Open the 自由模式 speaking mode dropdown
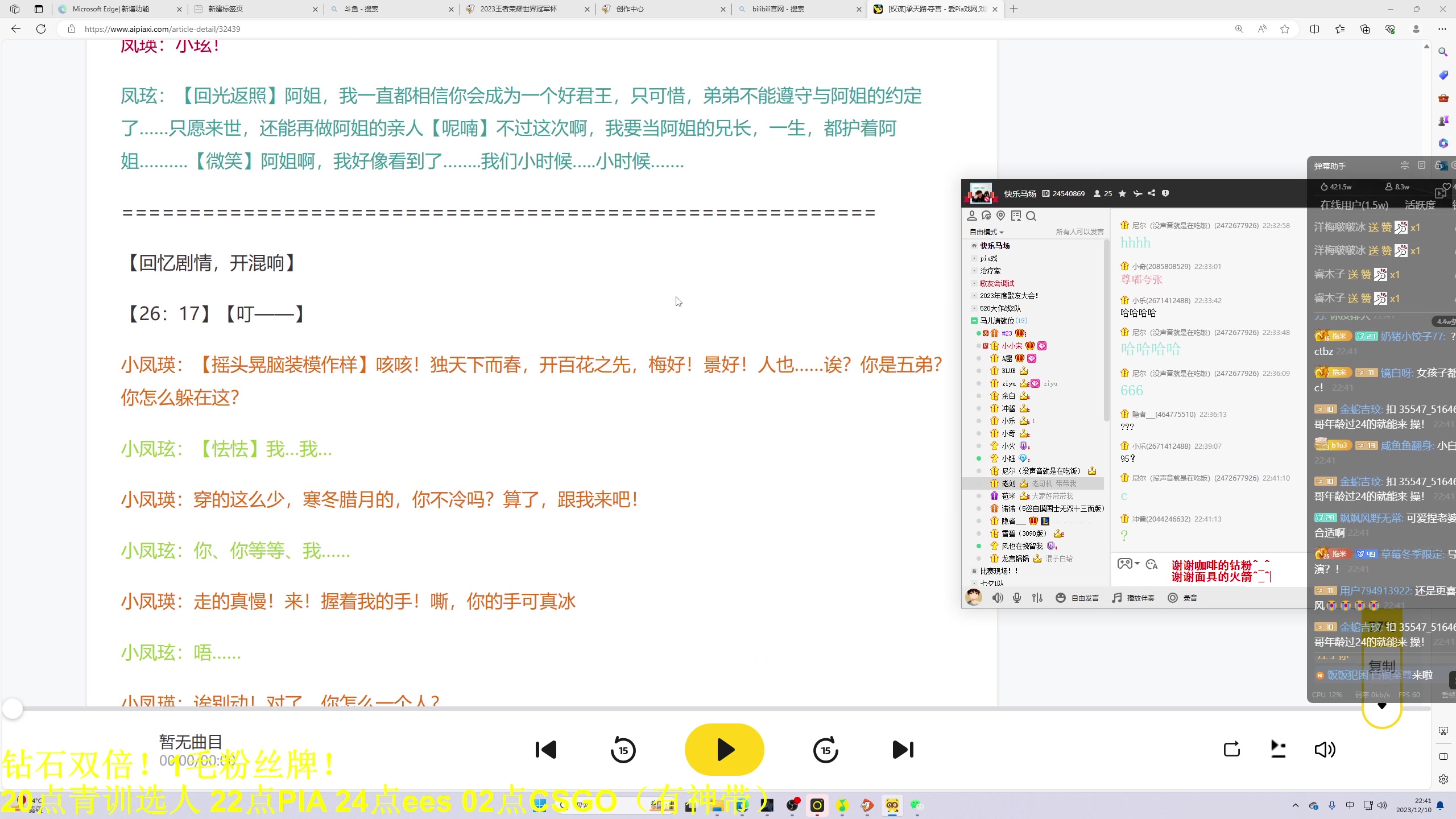 click(987, 232)
